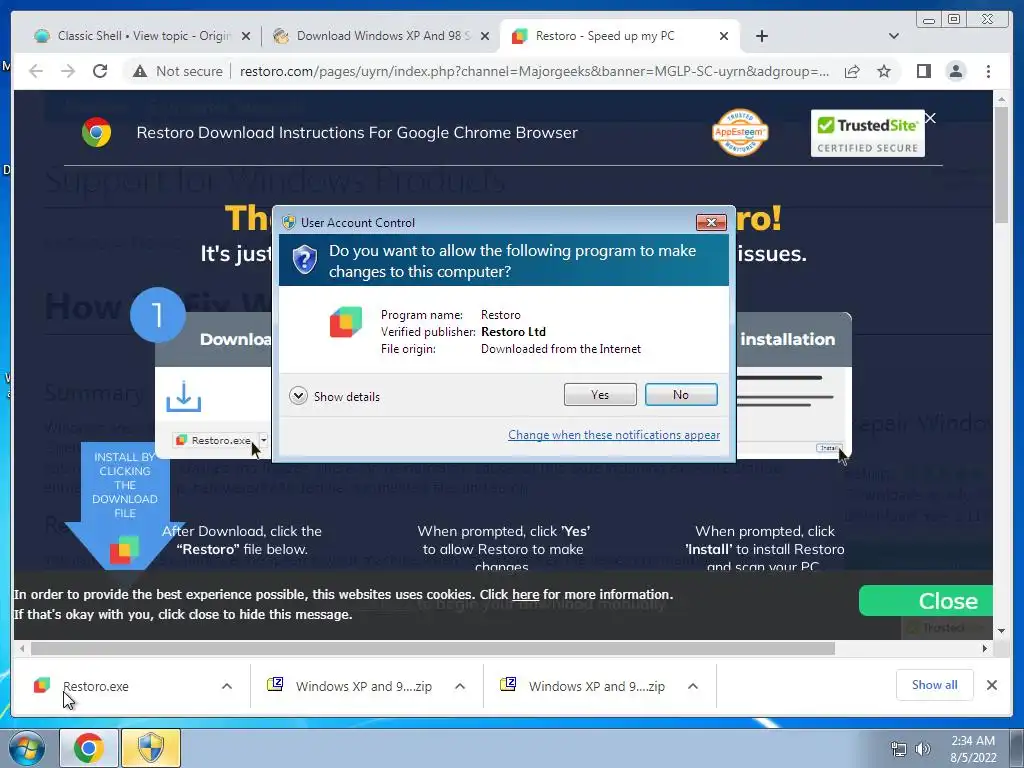The image size is (1024, 768).
Task: Close the Restoro download instructions overlay
Action: coord(931,118)
